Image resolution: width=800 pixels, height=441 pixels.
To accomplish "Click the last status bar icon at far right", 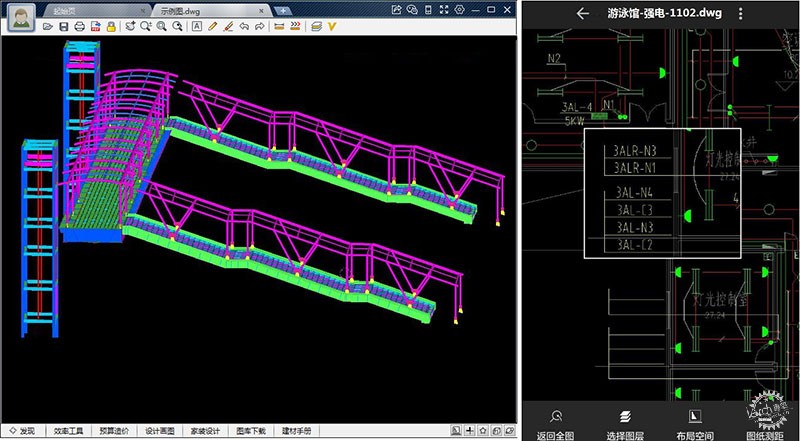I will point(509,431).
